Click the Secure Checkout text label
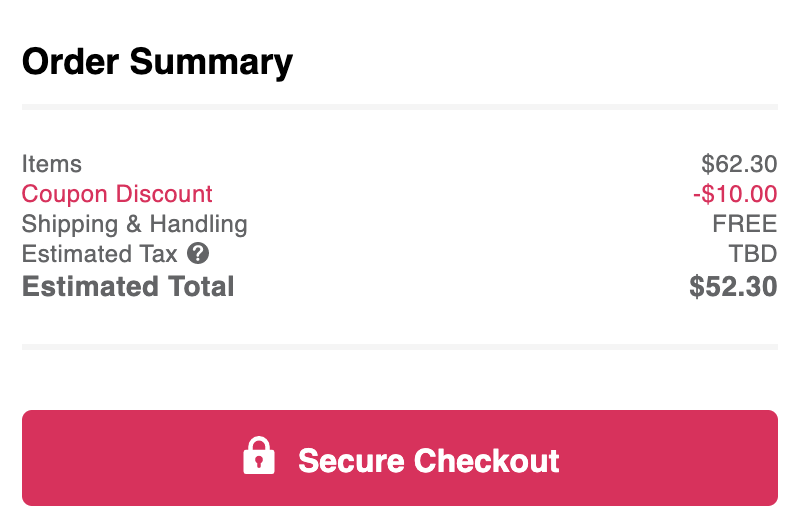This screenshot has height=520, width=802. [x=429, y=461]
